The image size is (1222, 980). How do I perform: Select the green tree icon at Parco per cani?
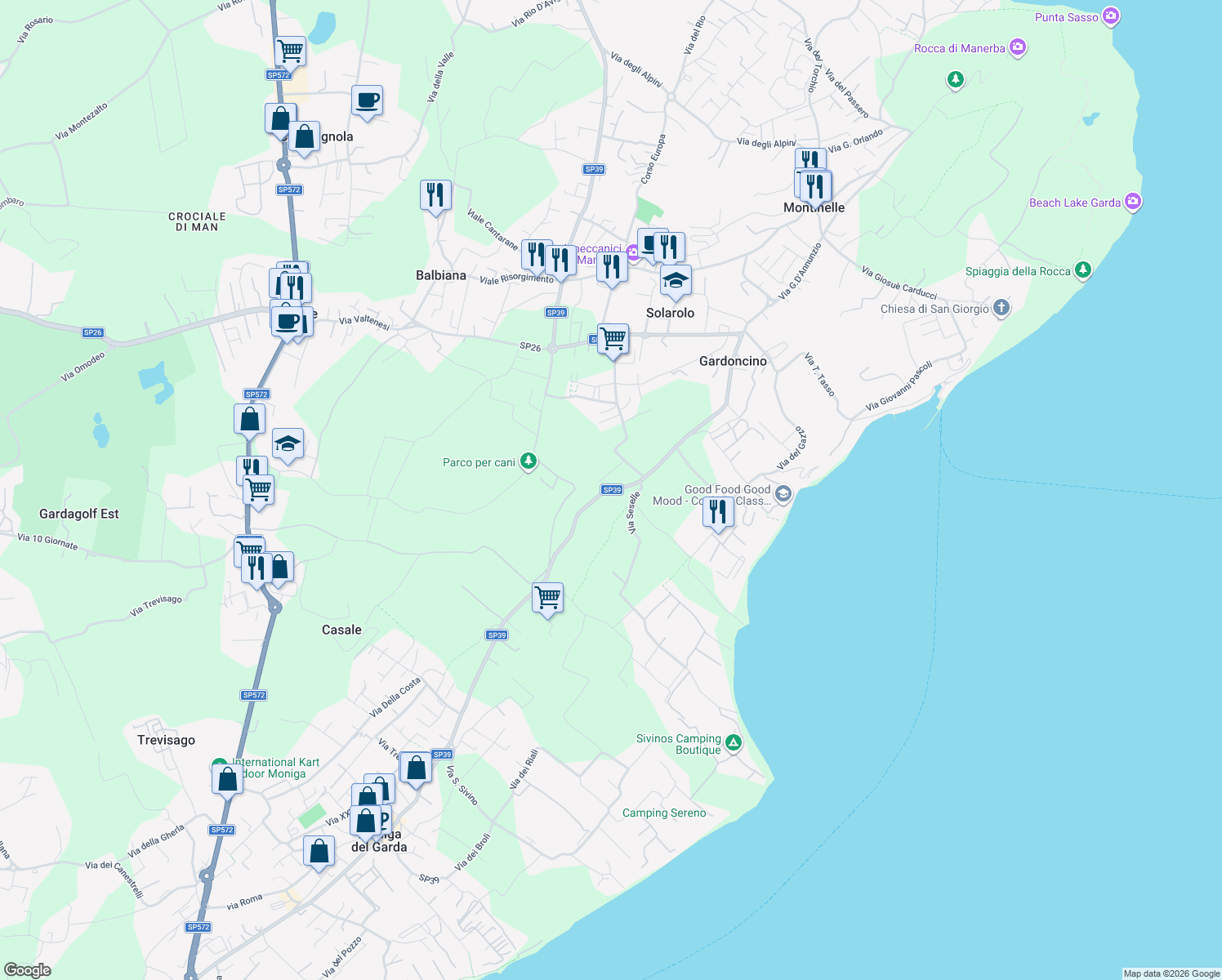pyautogui.click(x=528, y=461)
